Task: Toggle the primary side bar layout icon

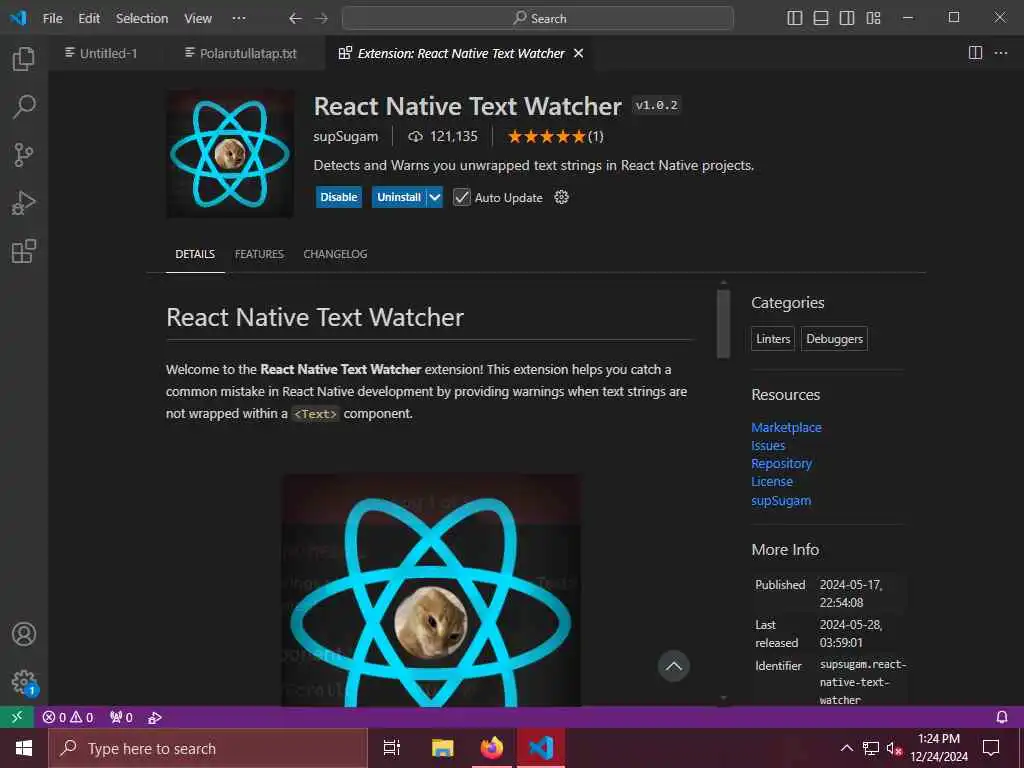Action: pos(795,18)
